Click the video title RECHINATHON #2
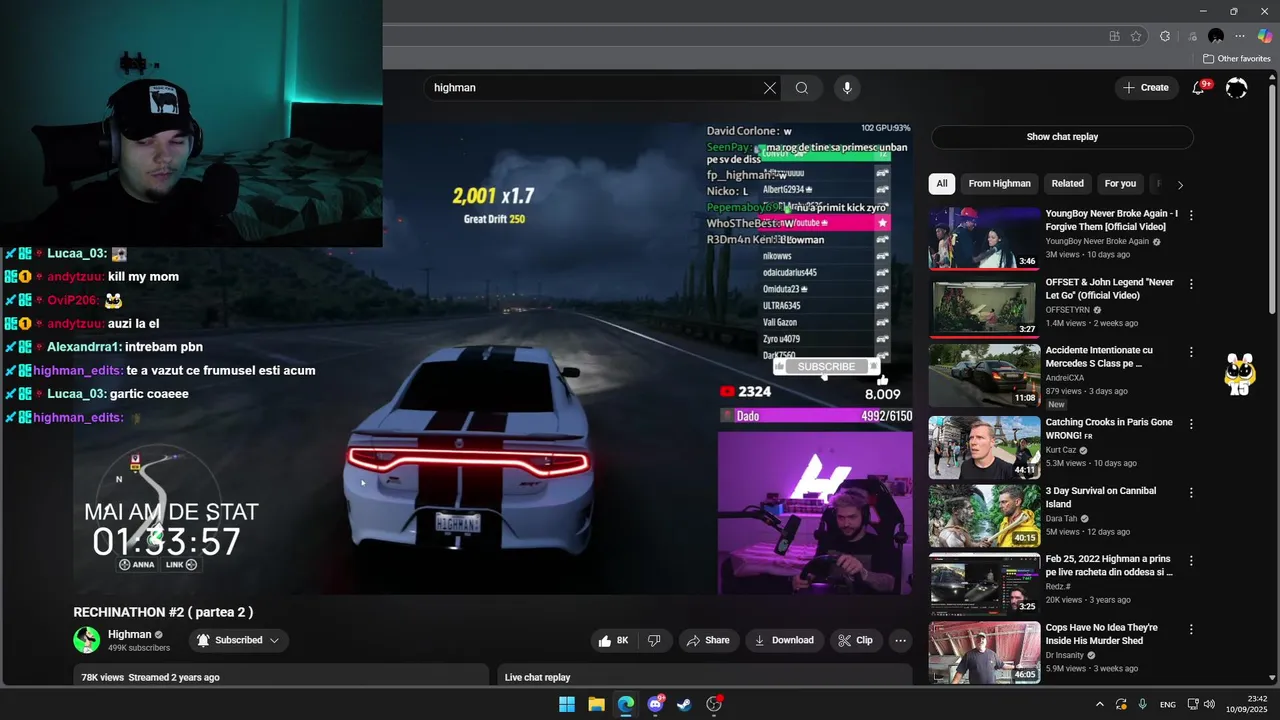1280x720 pixels. 163,612
